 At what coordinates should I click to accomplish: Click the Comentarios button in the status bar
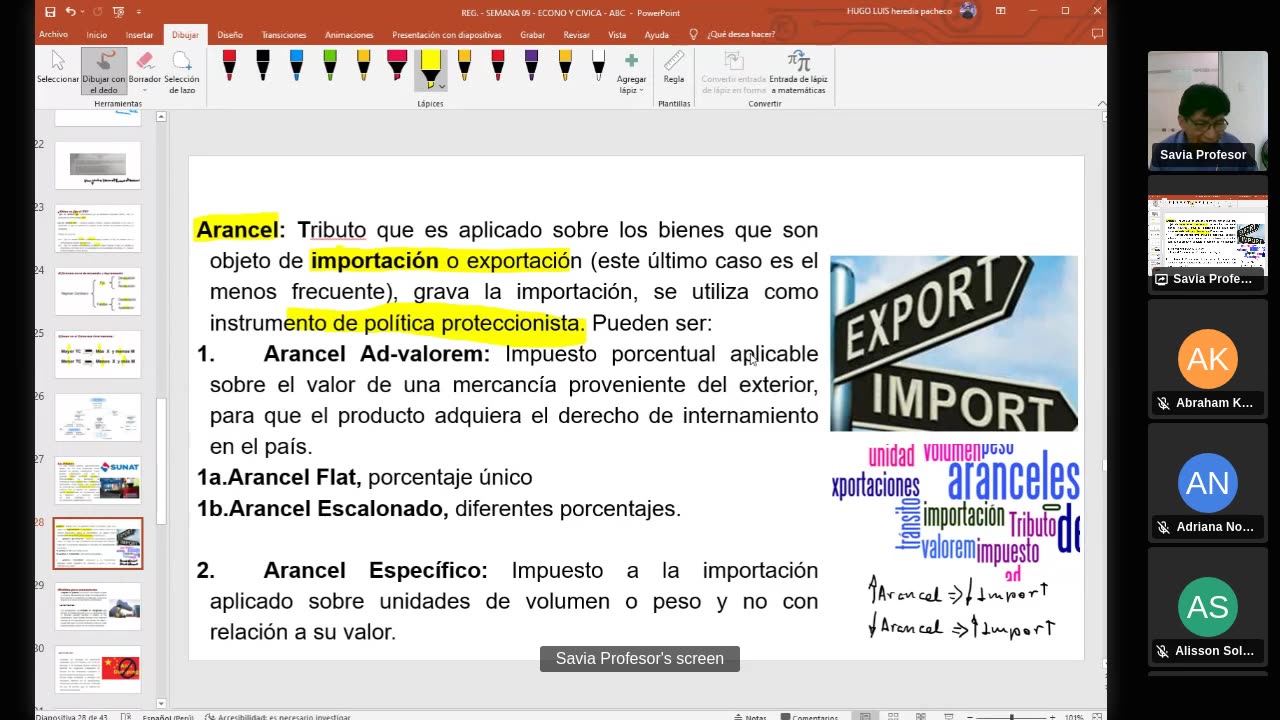tap(810, 716)
